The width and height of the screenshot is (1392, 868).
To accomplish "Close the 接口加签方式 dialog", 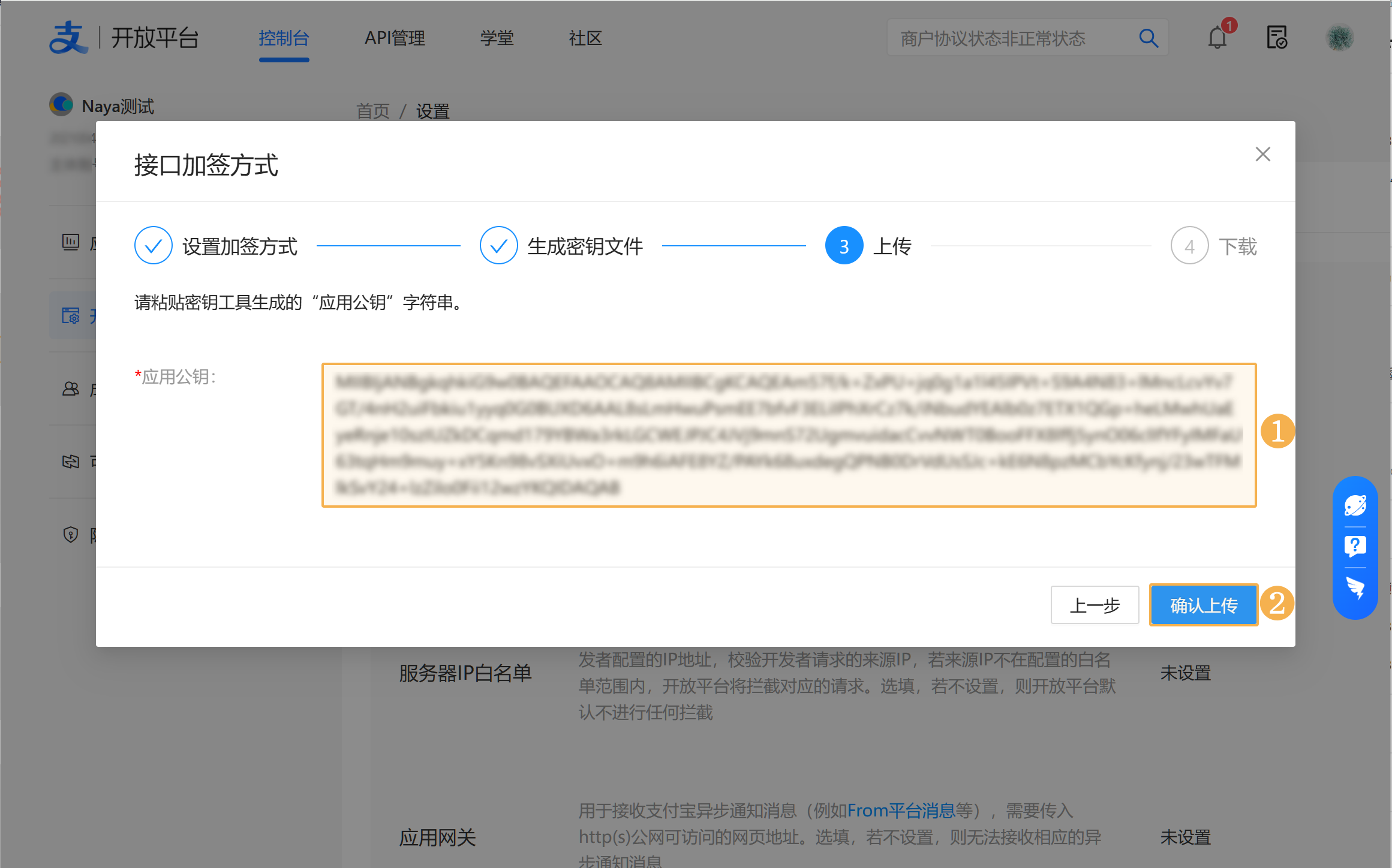I will (1262, 155).
